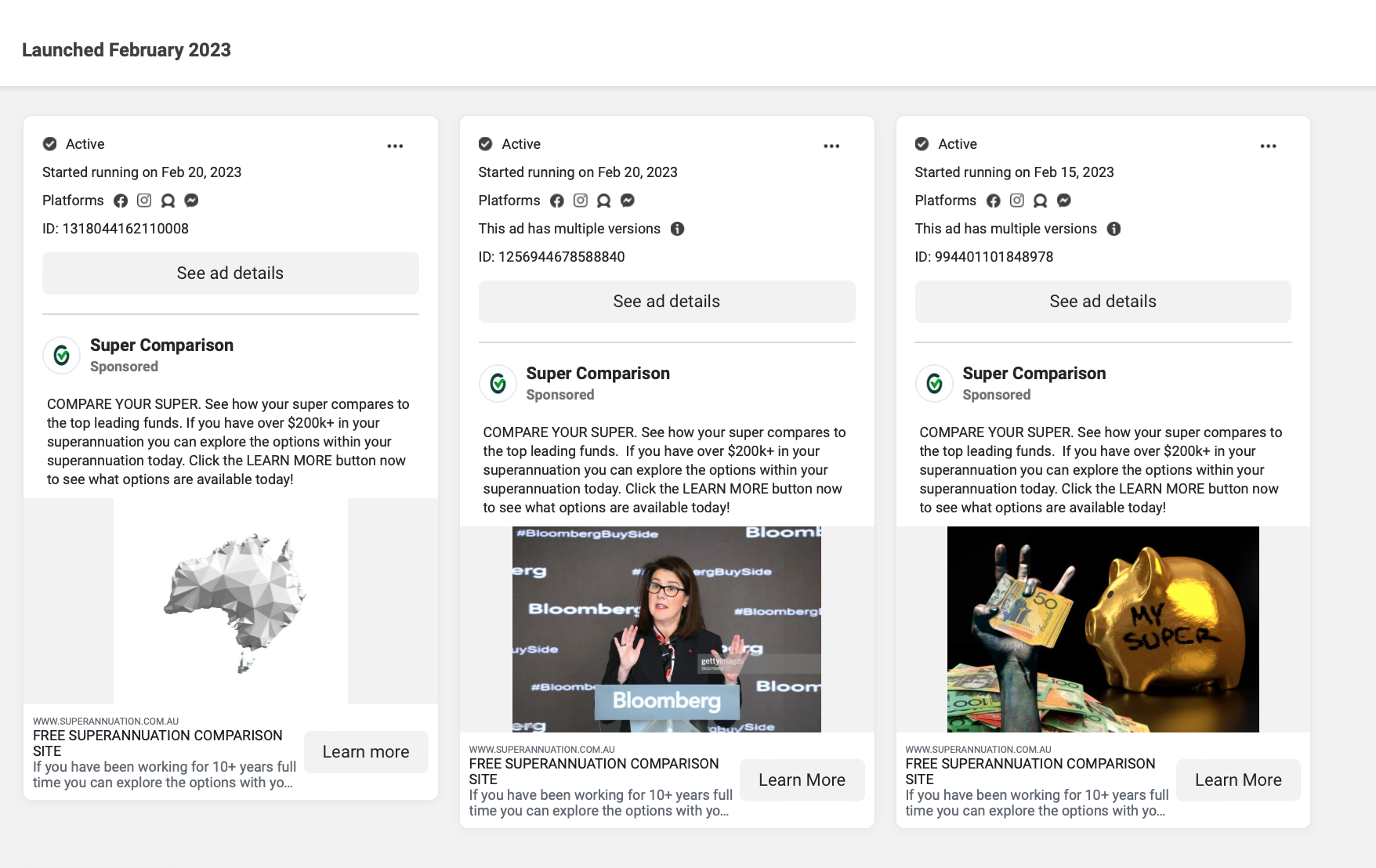Click Facebook platform icon on first ad
The width and height of the screenshot is (1376, 868).
point(121,201)
